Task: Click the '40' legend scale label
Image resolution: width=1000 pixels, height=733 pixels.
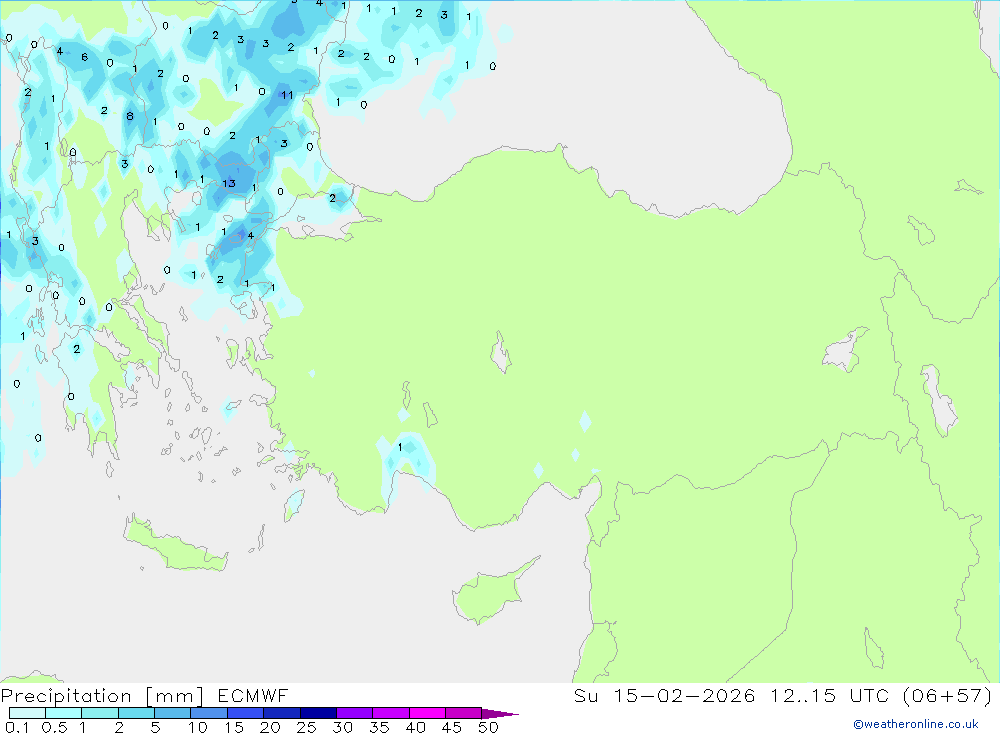Action: click(x=416, y=727)
